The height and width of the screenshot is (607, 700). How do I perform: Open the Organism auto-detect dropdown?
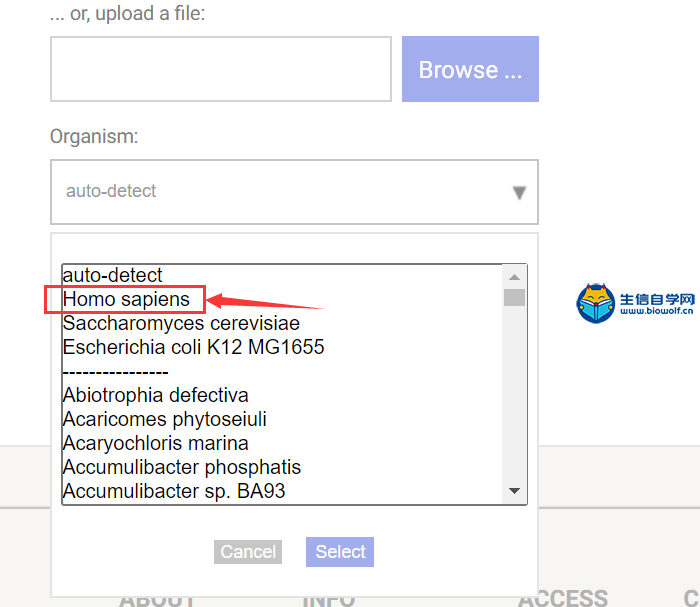coord(294,192)
